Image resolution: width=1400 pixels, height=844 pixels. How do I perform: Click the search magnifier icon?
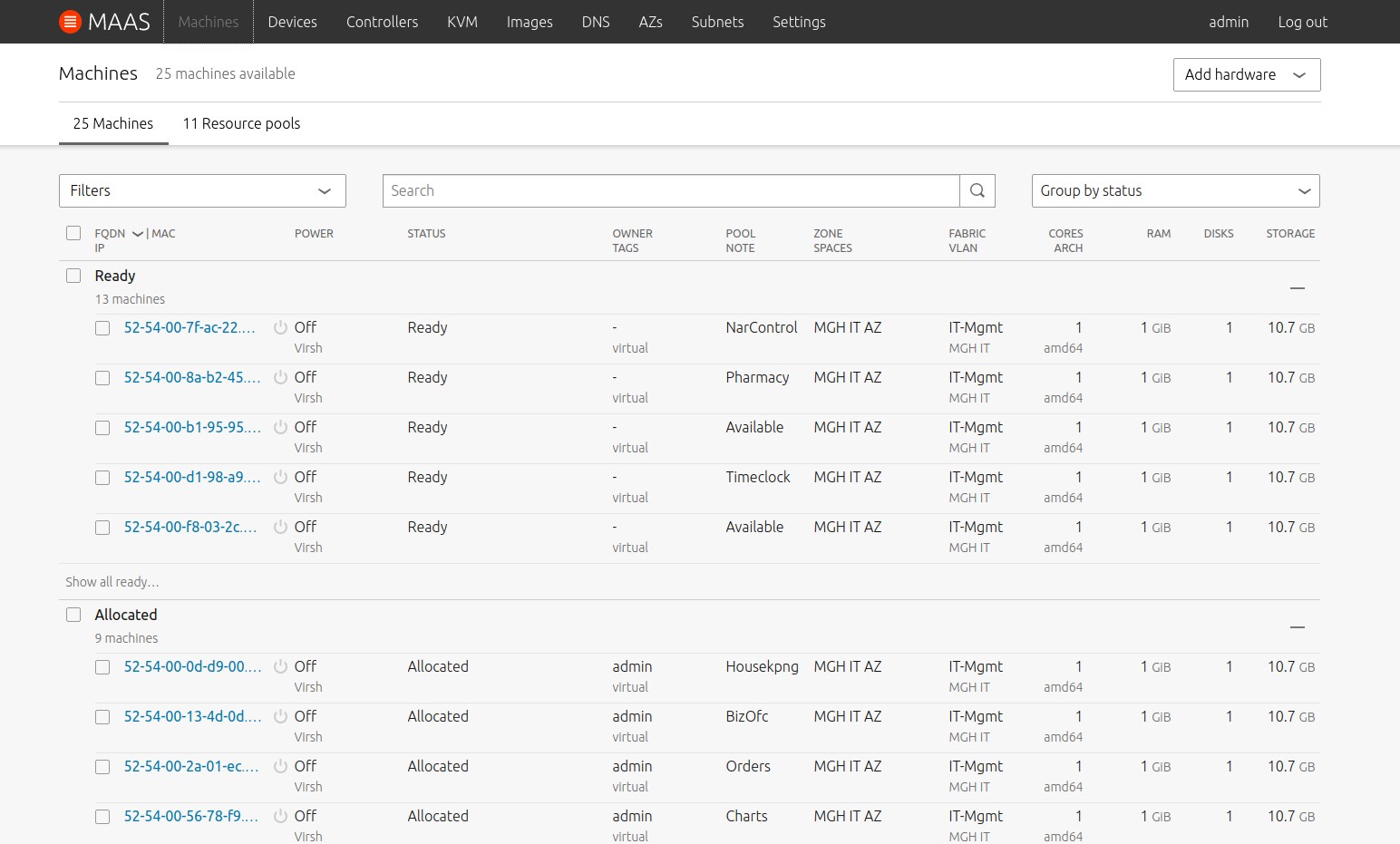click(977, 190)
